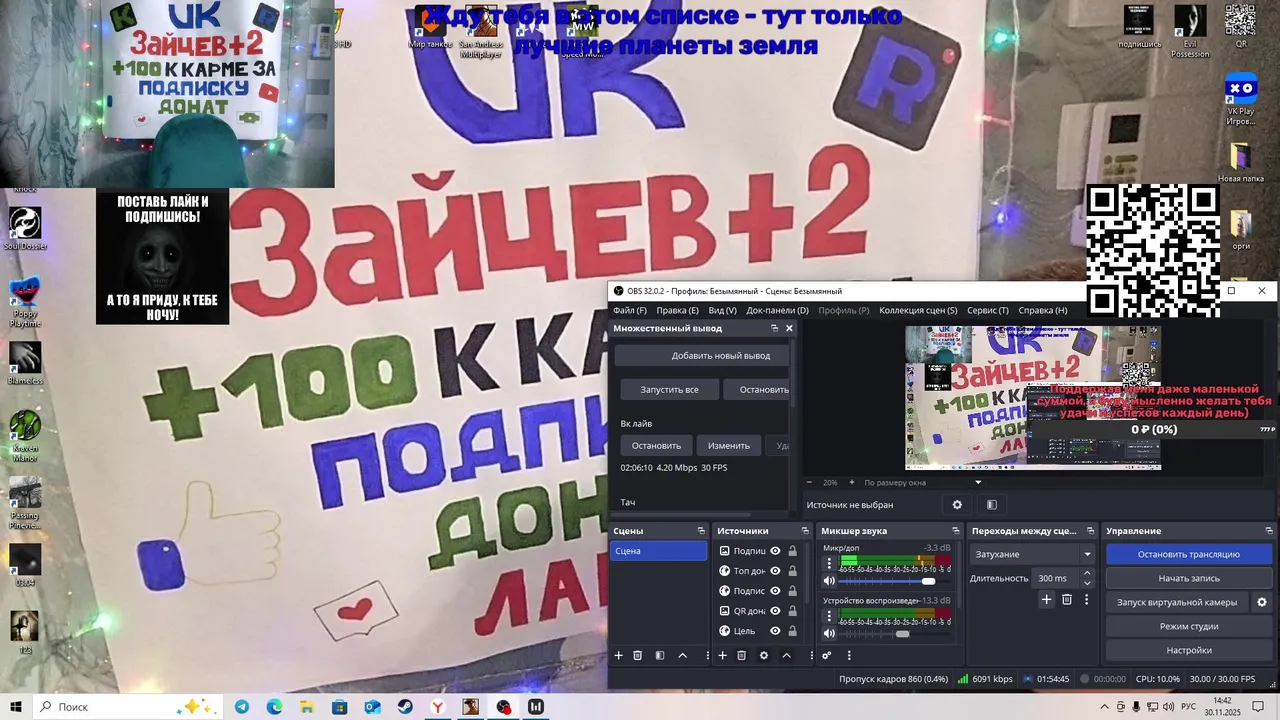
Task: Click Остановить трансляцию button
Action: (1188, 554)
